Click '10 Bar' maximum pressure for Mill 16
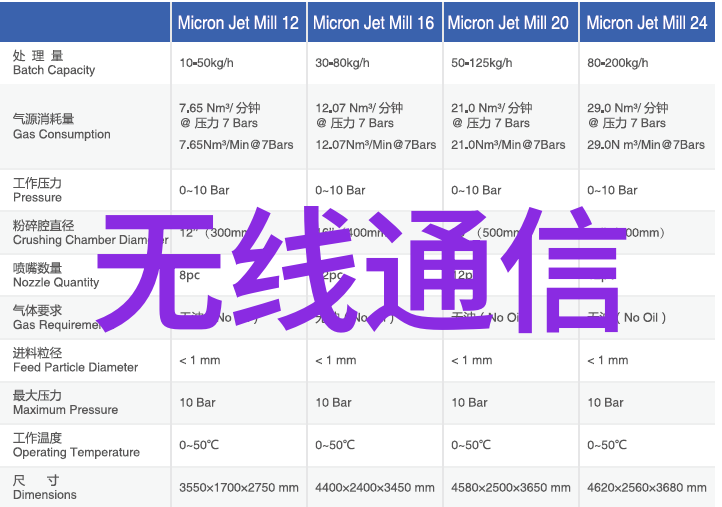The width and height of the screenshot is (722, 507). 333,402
